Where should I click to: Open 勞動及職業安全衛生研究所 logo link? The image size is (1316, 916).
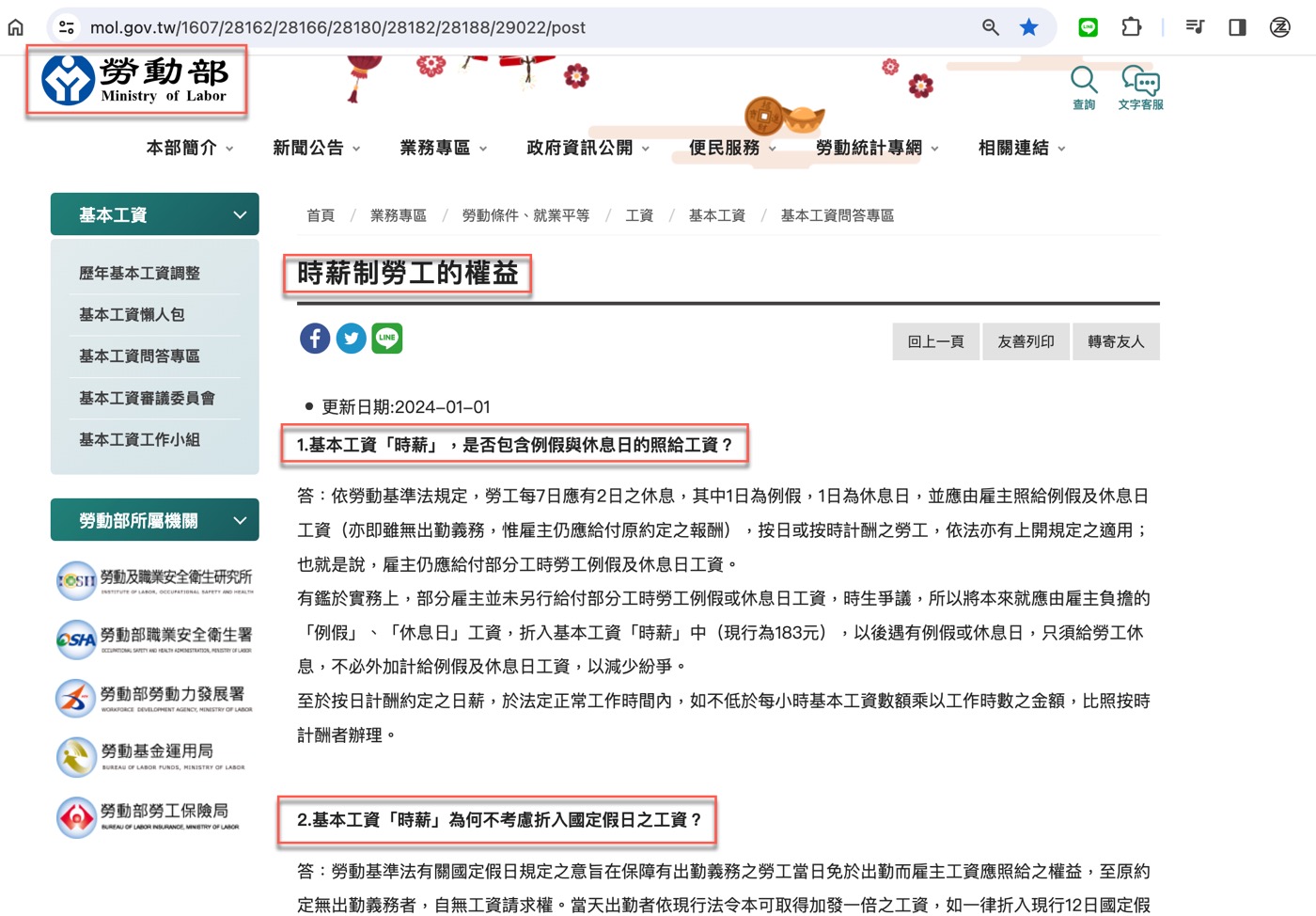155,580
